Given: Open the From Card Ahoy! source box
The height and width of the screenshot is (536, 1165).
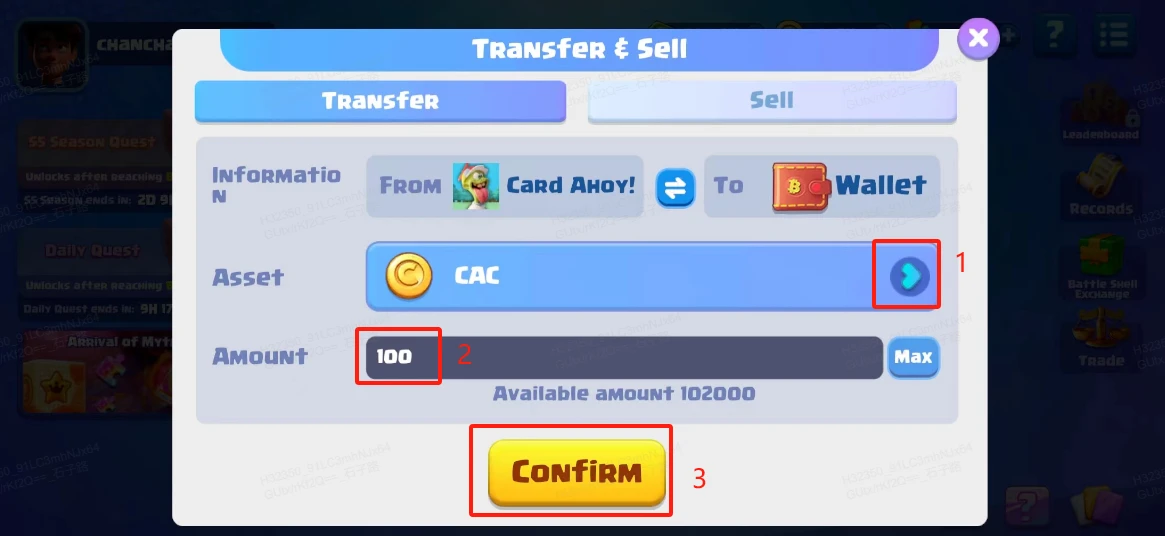Looking at the screenshot, I should [x=504, y=187].
